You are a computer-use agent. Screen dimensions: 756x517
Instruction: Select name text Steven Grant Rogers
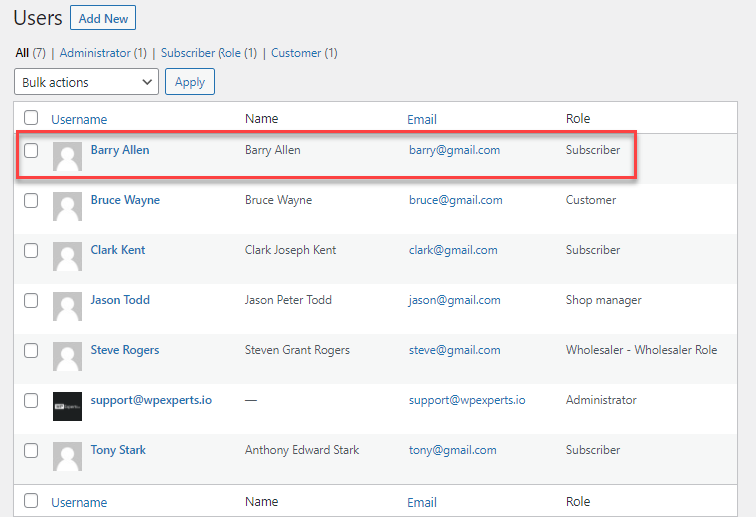coord(297,350)
